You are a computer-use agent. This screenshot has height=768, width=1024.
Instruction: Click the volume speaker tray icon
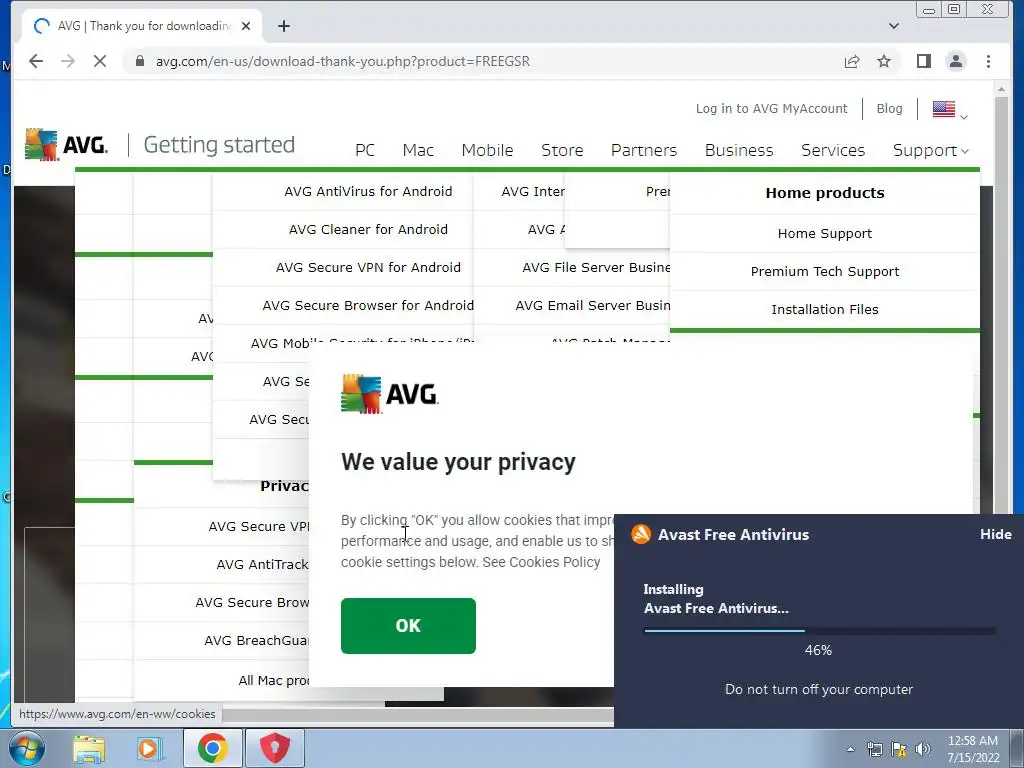(x=923, y=749)
